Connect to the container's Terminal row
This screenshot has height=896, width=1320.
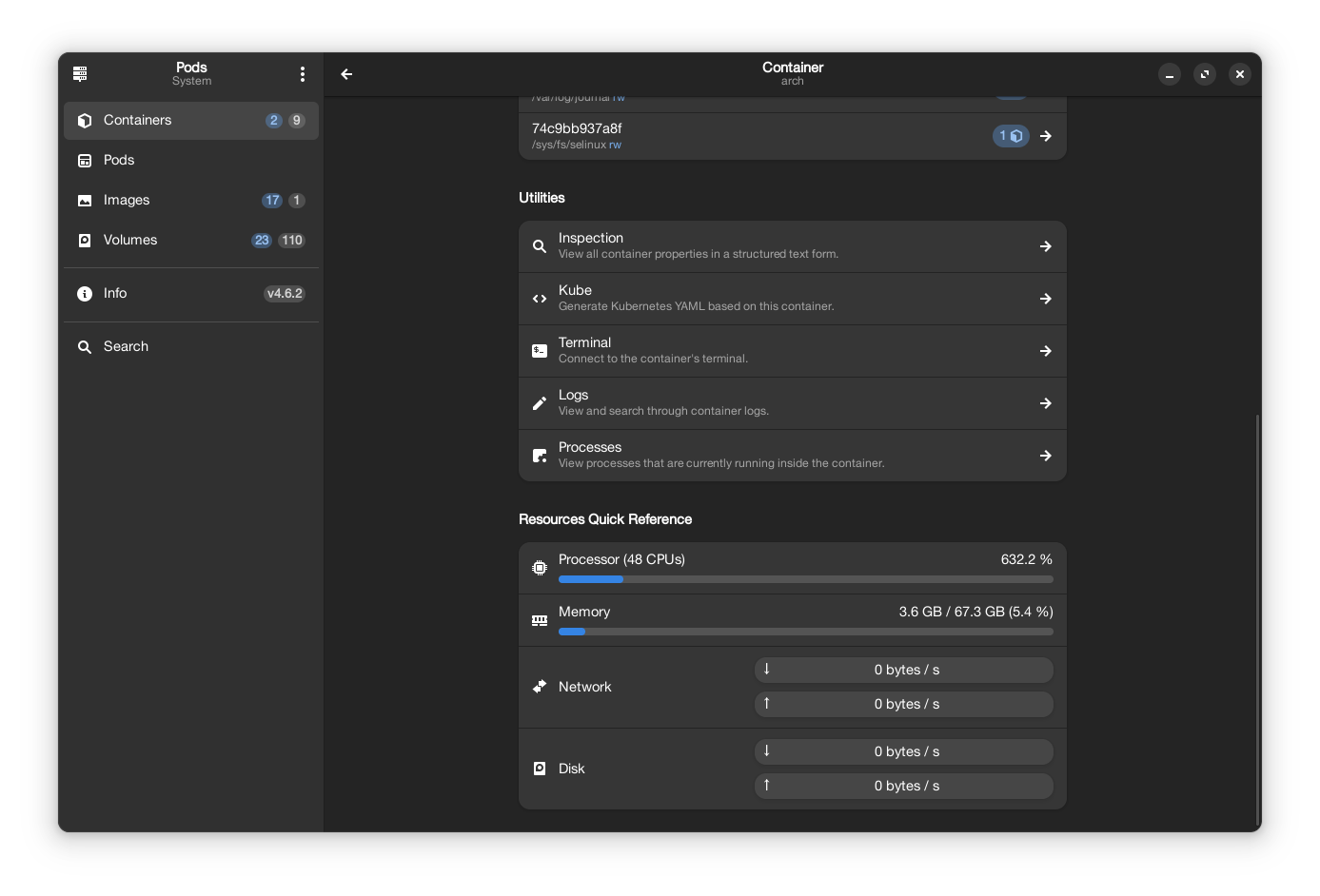click(793, 351)
